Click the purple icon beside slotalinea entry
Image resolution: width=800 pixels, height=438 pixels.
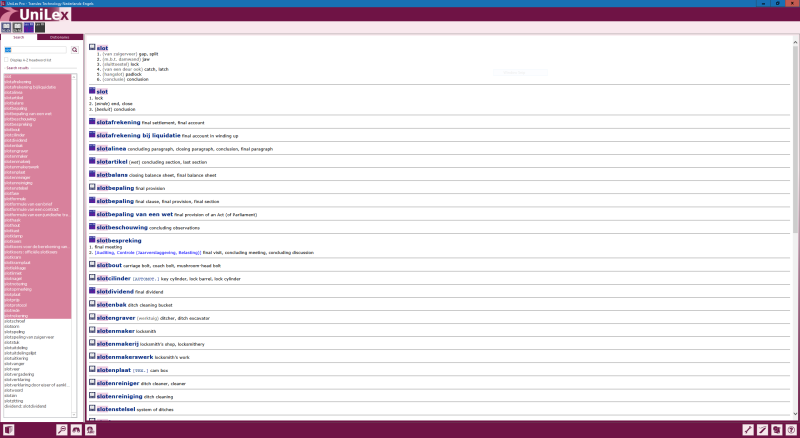point(92,148)
